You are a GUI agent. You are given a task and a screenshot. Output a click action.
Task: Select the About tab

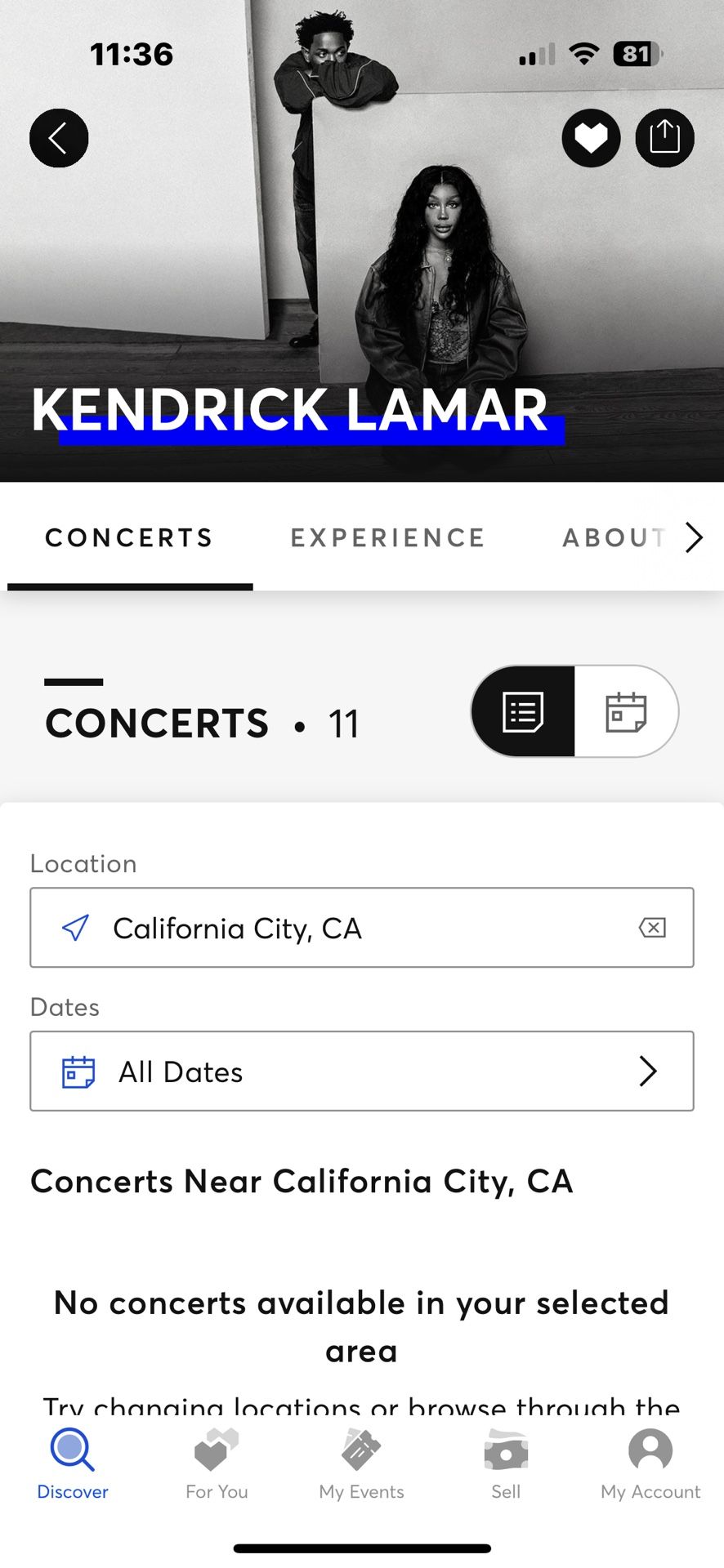click(x=614, y=538)
